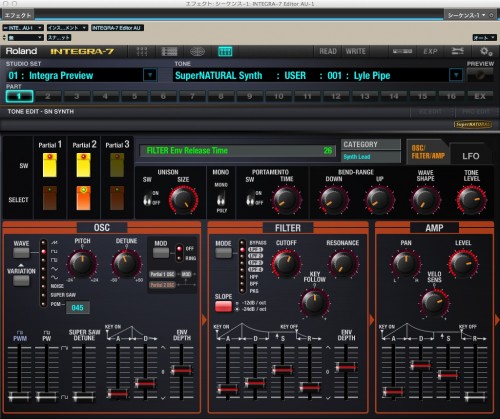Open the part list view icon
This screenshot has height=419, width=500.
(169, 51)
